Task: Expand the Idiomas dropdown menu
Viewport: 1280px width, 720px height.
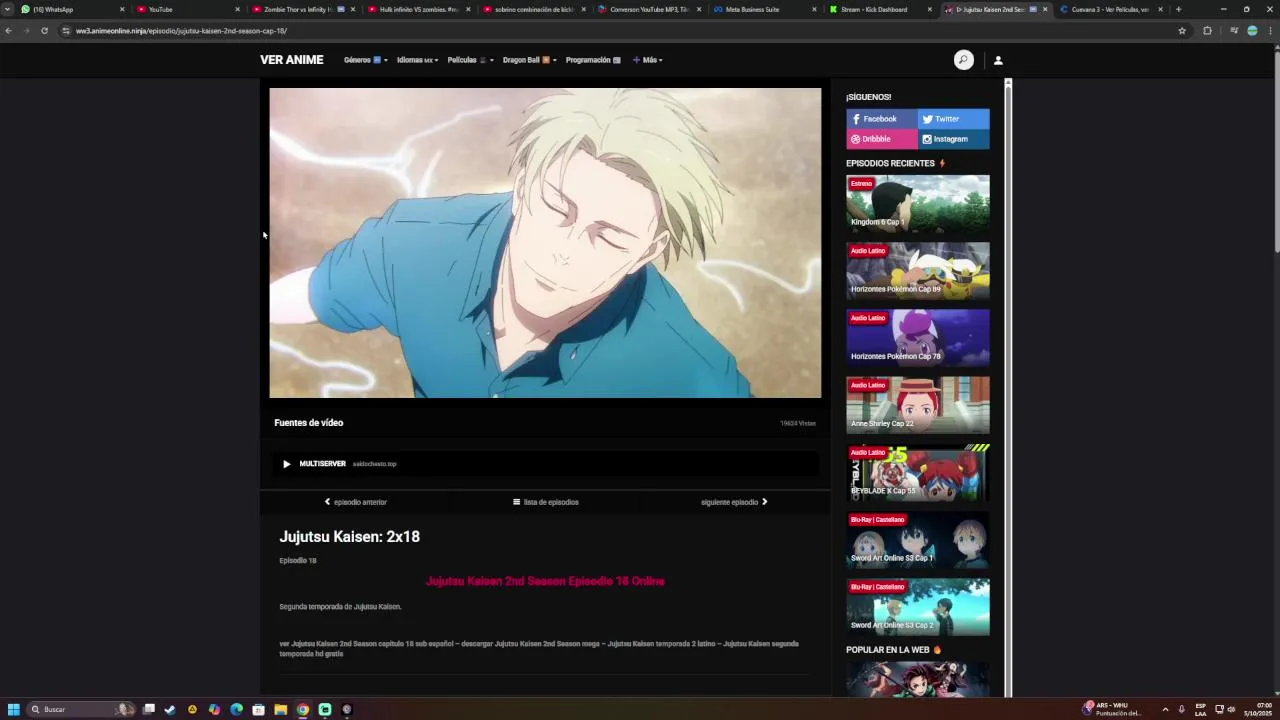Action: [x=417, y=60]
